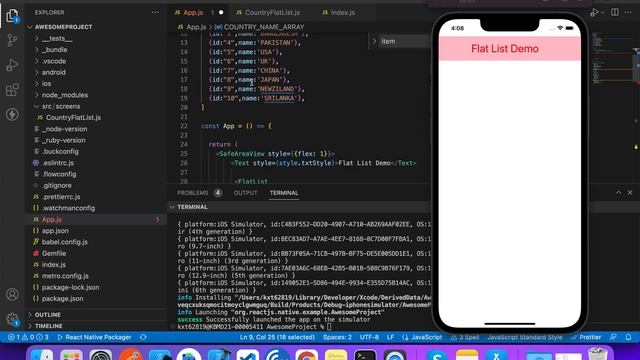640x360 pixels.
Task: Open the Manage settings gear
Action: (x=12, y=319)
